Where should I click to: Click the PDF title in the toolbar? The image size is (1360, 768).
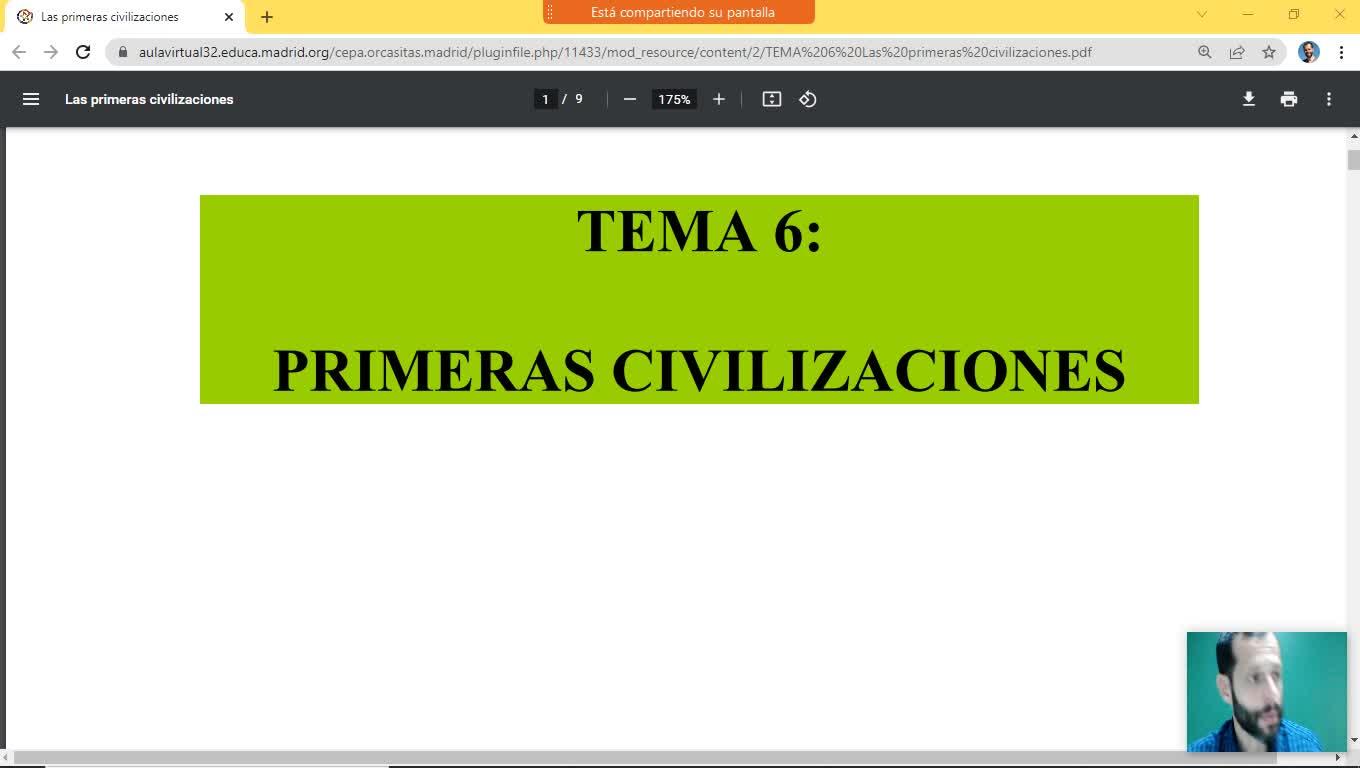point(149,99)
